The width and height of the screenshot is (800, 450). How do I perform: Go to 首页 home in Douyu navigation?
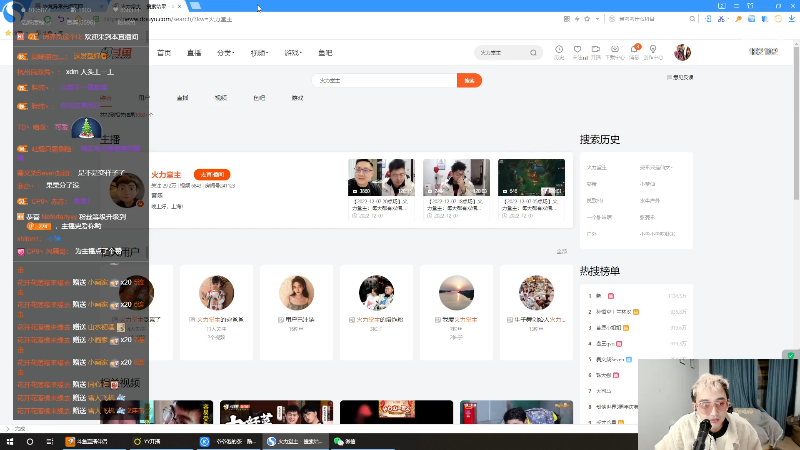[164, 53]
